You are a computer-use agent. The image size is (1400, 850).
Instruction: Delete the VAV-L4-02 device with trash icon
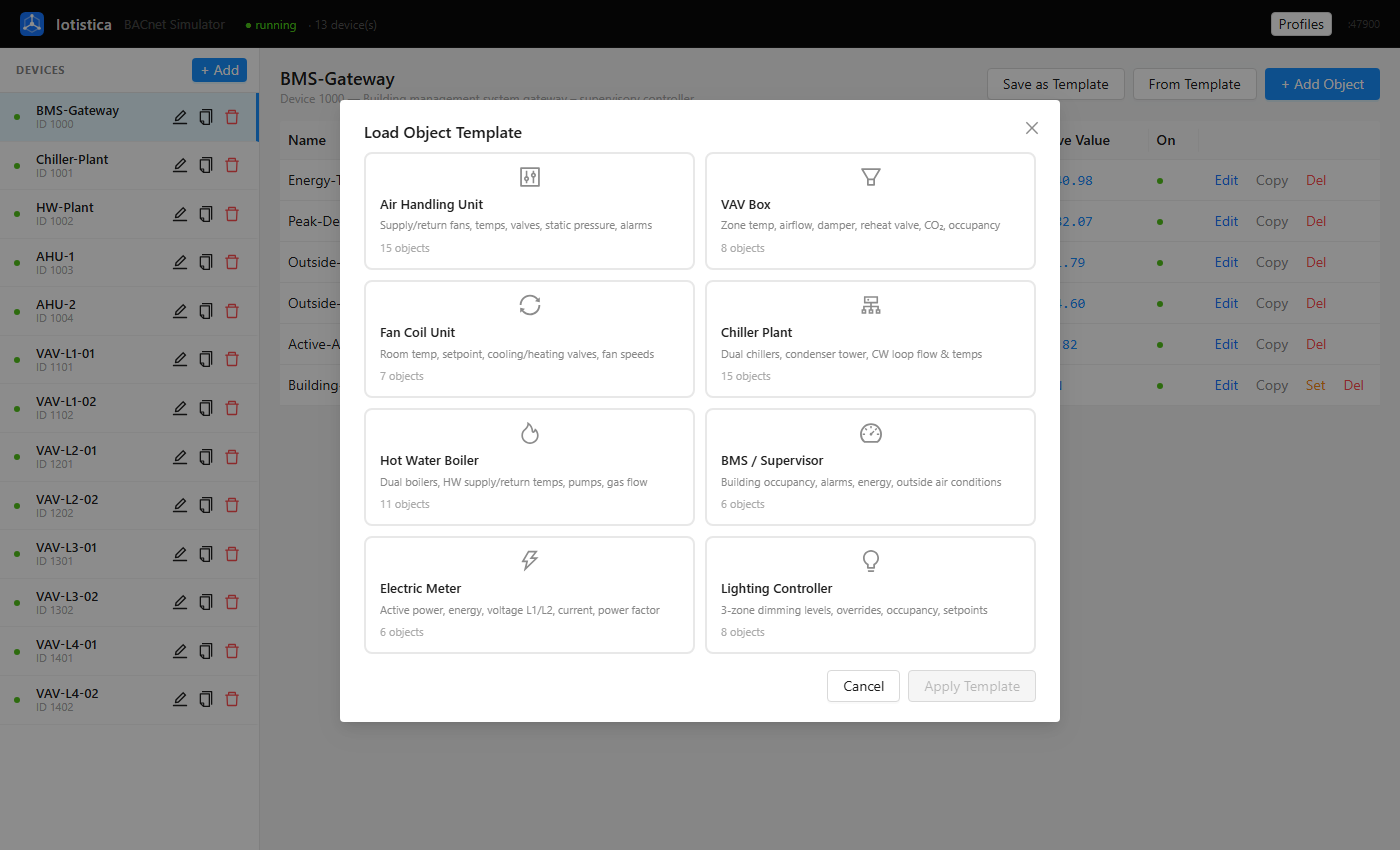[232, 699]
